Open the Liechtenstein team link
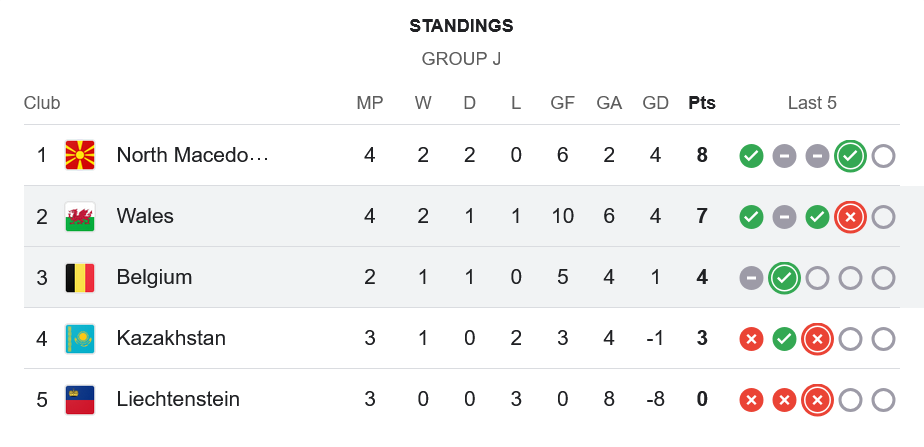 tap(178, 399)
